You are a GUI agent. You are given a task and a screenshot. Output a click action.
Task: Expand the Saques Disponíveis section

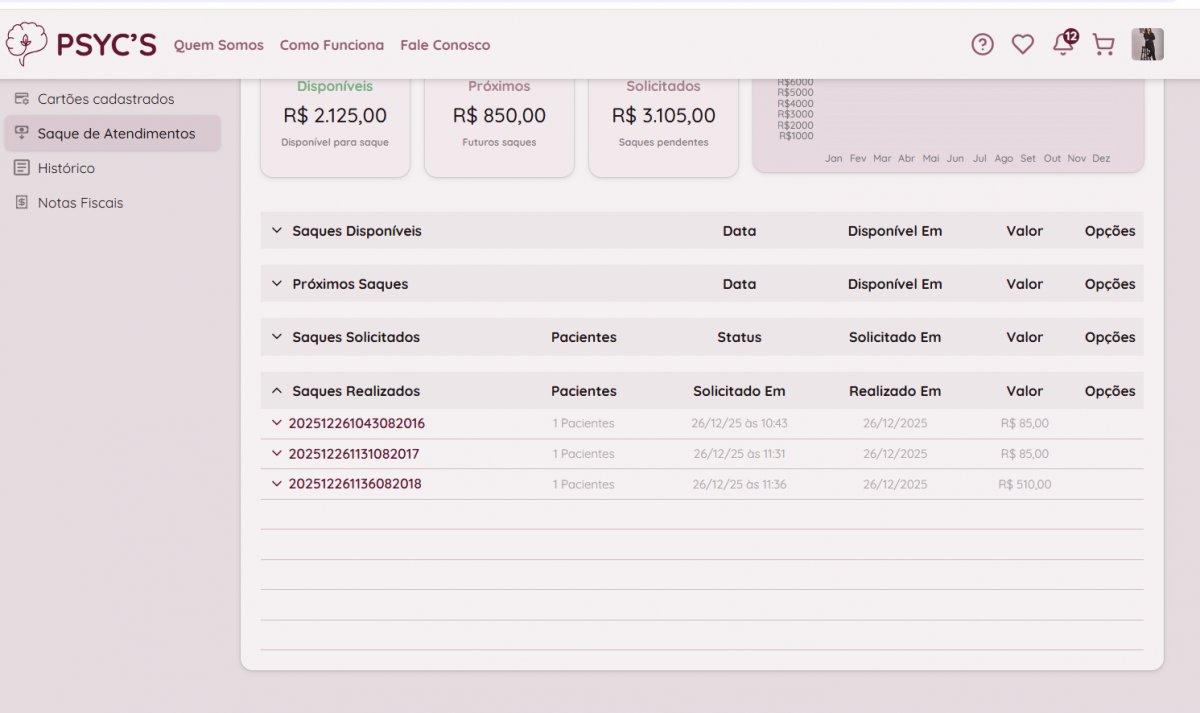pos(277,231)
